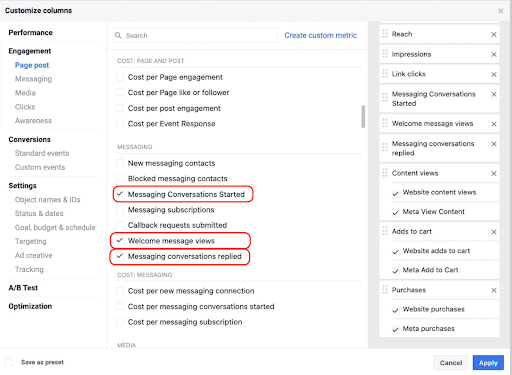Uncheck Welcome message views in metrics list
512x375 pixels.
pos(120,240)
